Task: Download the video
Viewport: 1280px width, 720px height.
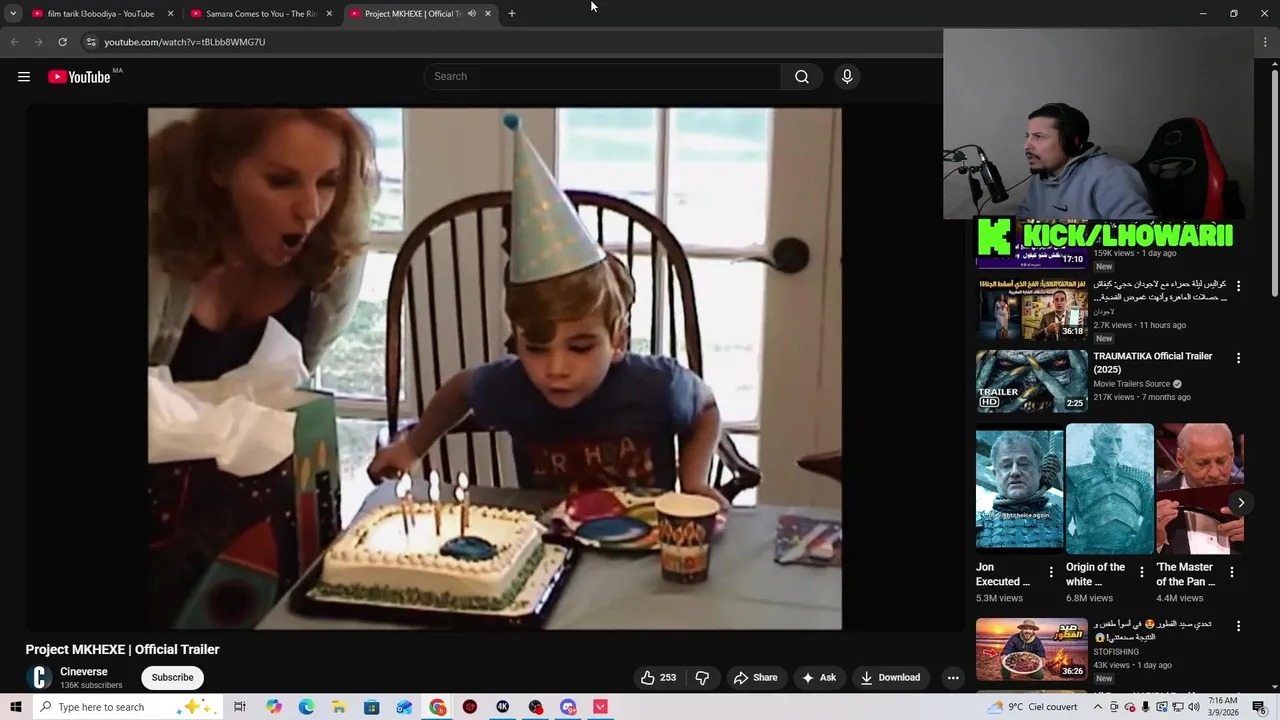Action: 890,677
